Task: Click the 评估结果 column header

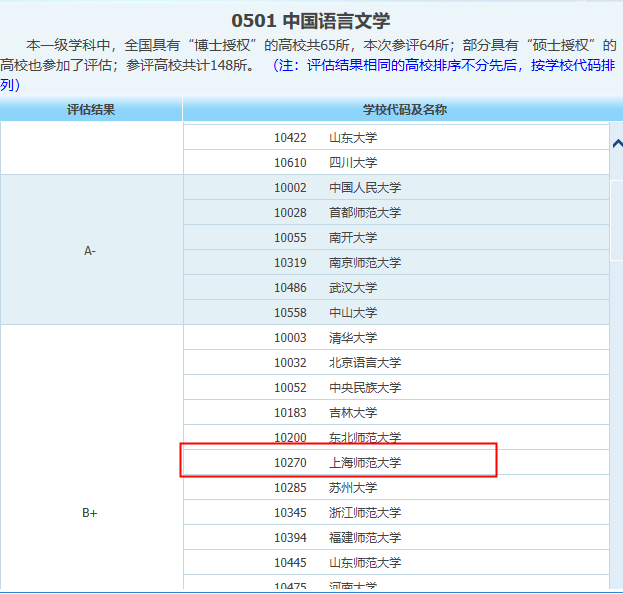Action: [91, 109]
